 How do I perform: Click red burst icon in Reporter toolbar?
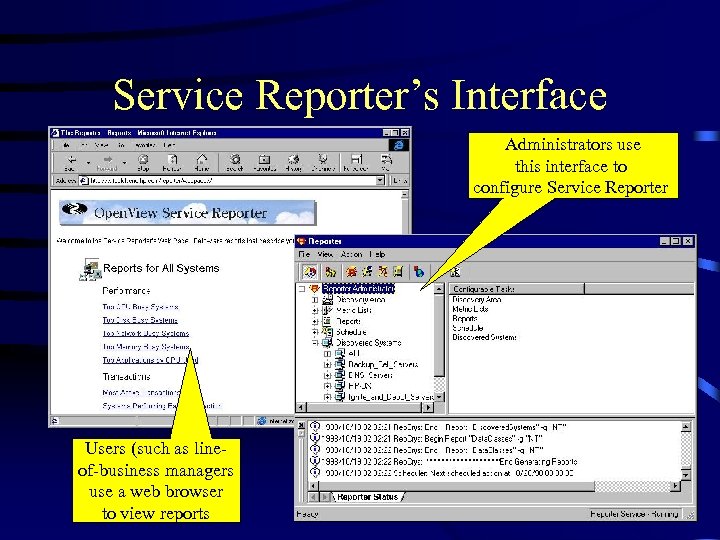[x=352, y=272]
